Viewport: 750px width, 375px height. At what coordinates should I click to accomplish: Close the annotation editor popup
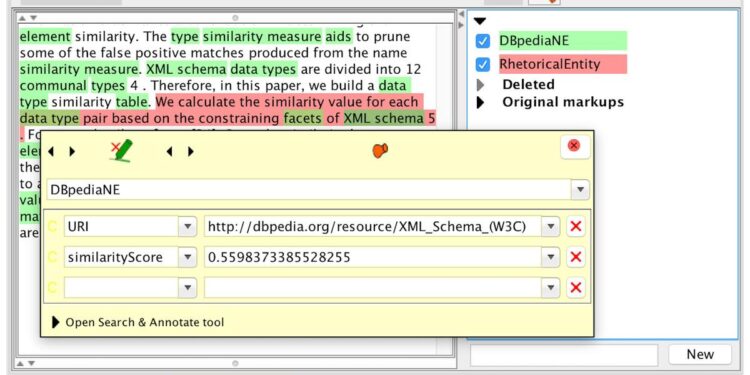(x=574, y=145)
